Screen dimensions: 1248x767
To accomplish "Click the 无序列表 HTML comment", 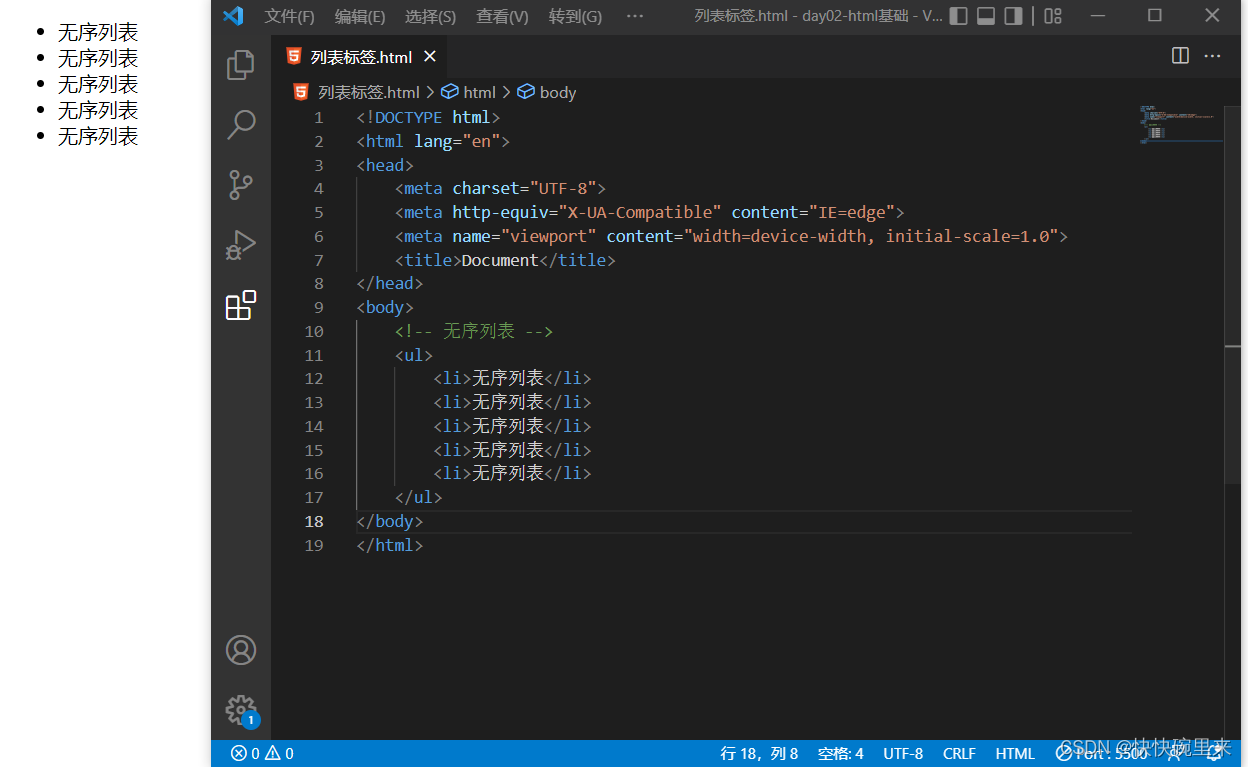I will coord(474,331).
